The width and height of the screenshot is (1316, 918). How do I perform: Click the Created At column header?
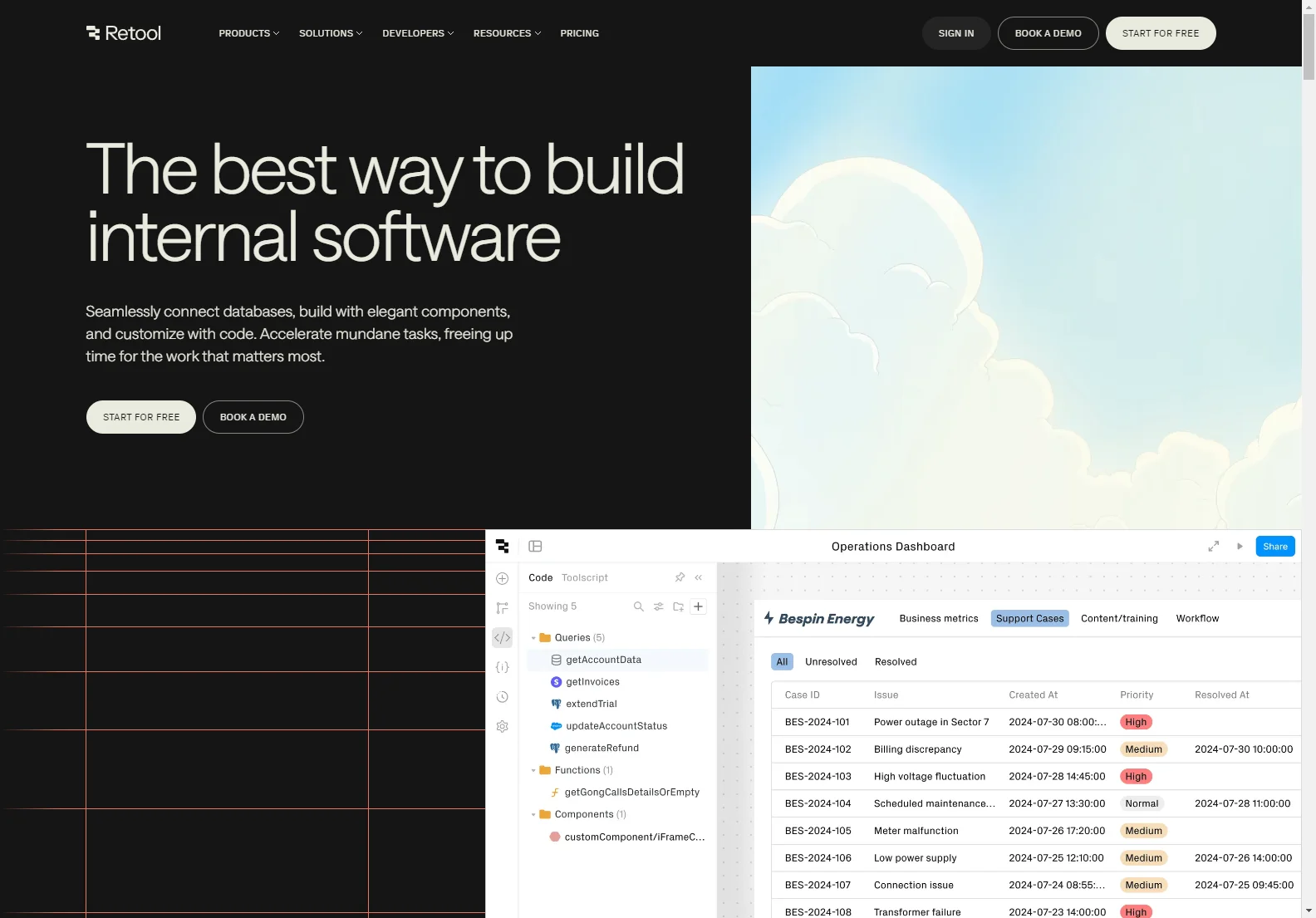click(1033, 695)
